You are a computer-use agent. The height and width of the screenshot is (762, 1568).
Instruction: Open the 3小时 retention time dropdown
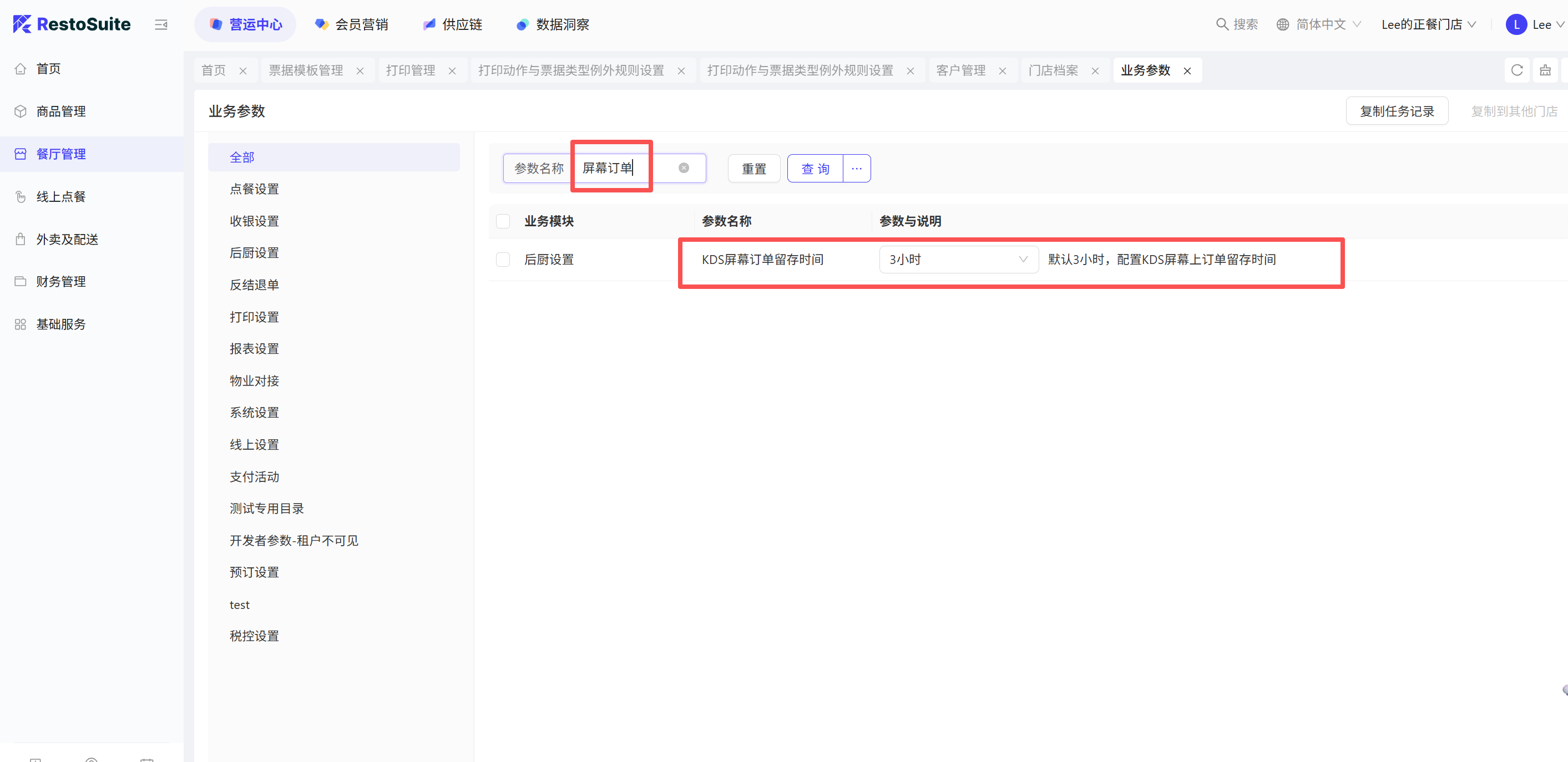[958, 260]
